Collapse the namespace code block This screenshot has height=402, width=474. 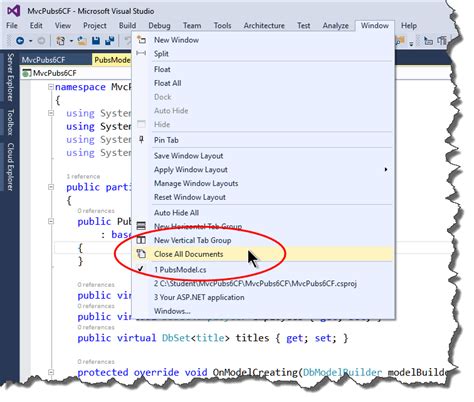pyautogui.click(x=51, y=87)
